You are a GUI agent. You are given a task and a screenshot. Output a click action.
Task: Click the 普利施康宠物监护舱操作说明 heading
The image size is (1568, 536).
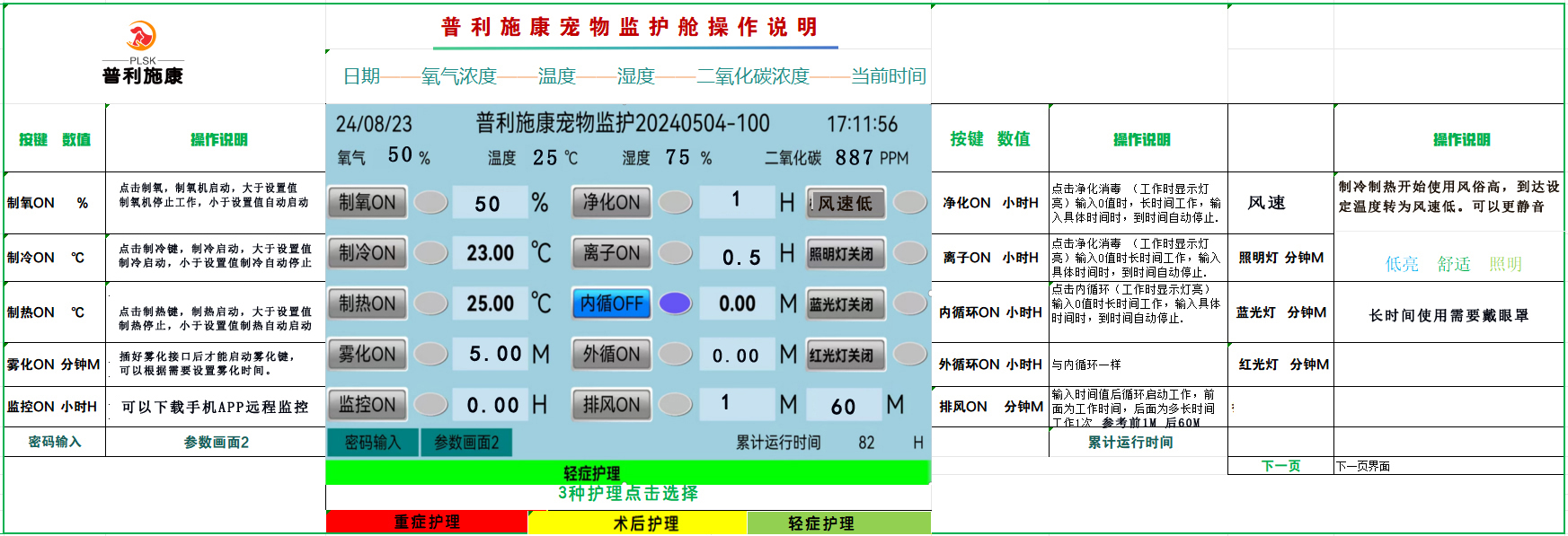tap(629, 27)
